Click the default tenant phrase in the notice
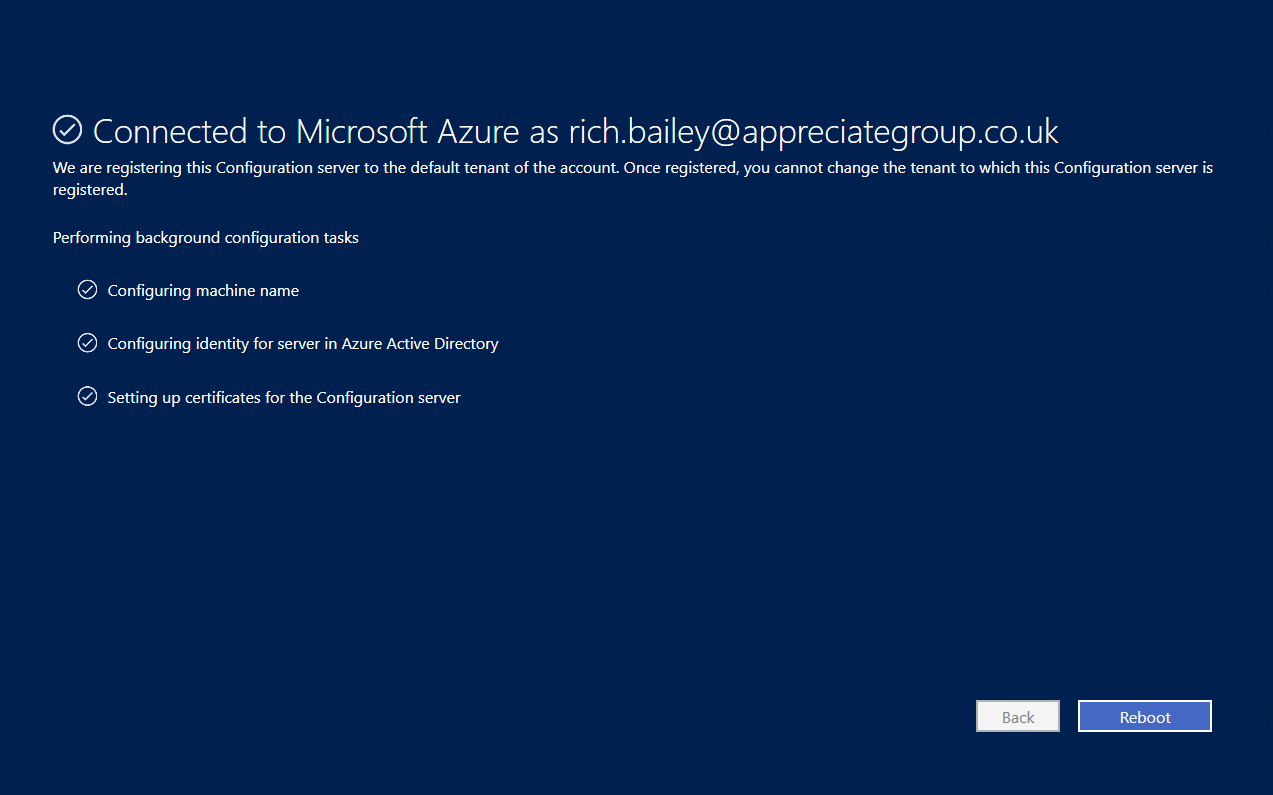This screenshot has width=1273, height=795. click(x=476, y=168)
